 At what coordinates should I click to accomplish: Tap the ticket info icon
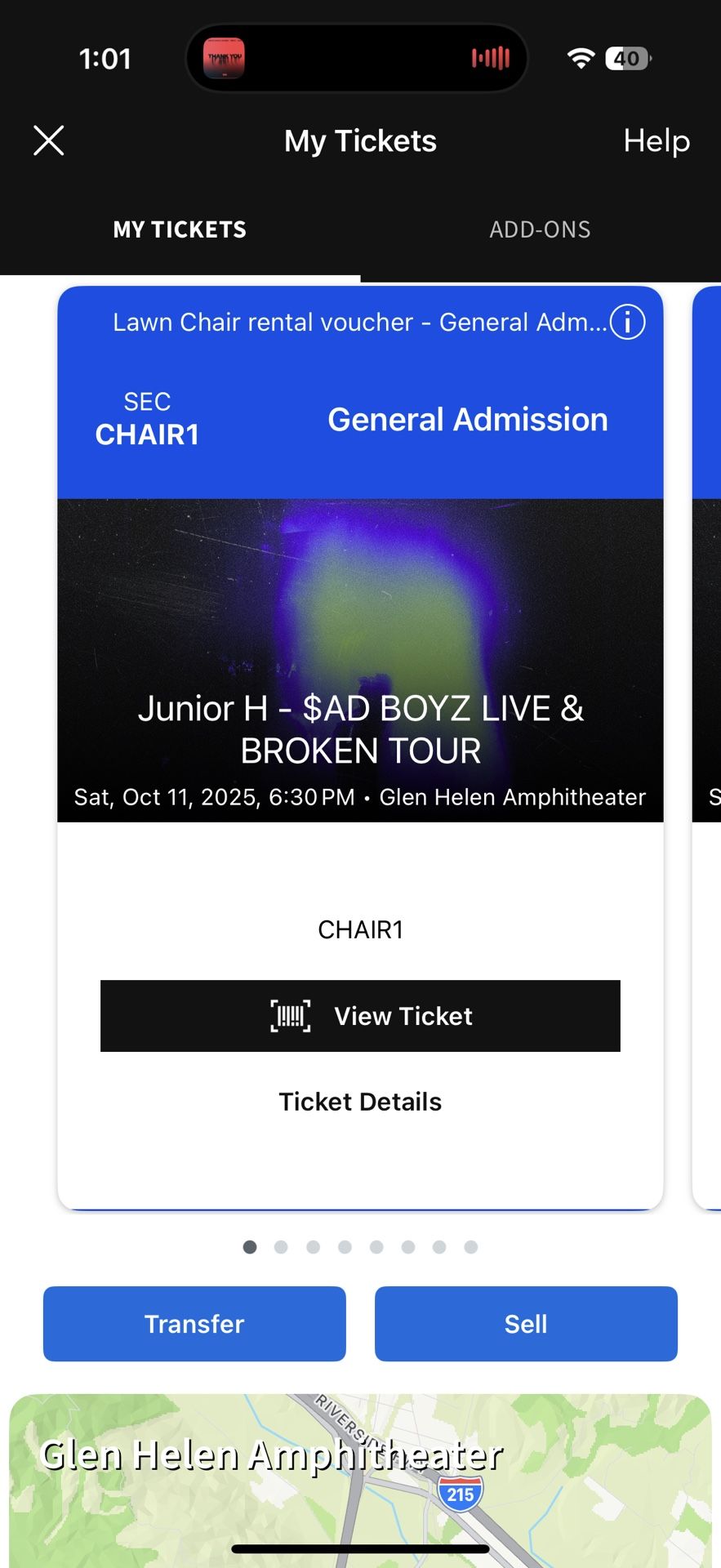point(627,322)
